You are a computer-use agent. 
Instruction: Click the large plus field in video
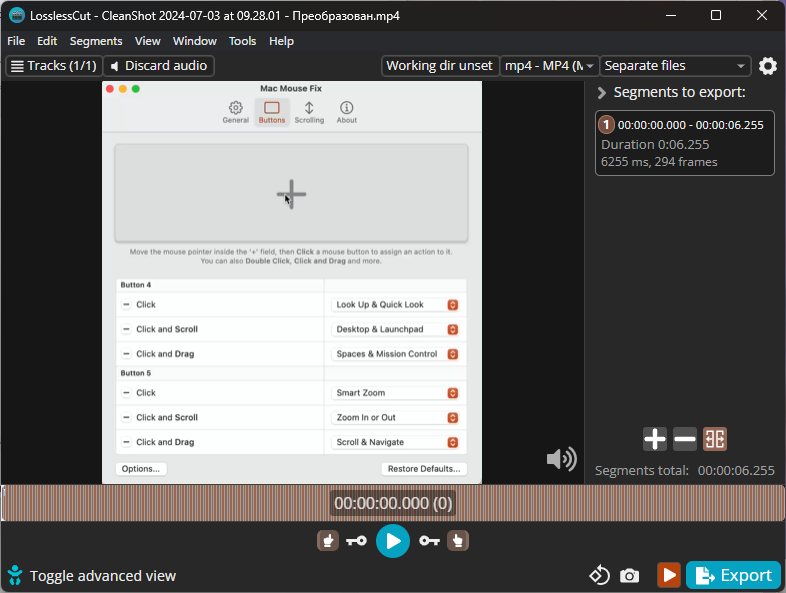click(x=291, y=193)
